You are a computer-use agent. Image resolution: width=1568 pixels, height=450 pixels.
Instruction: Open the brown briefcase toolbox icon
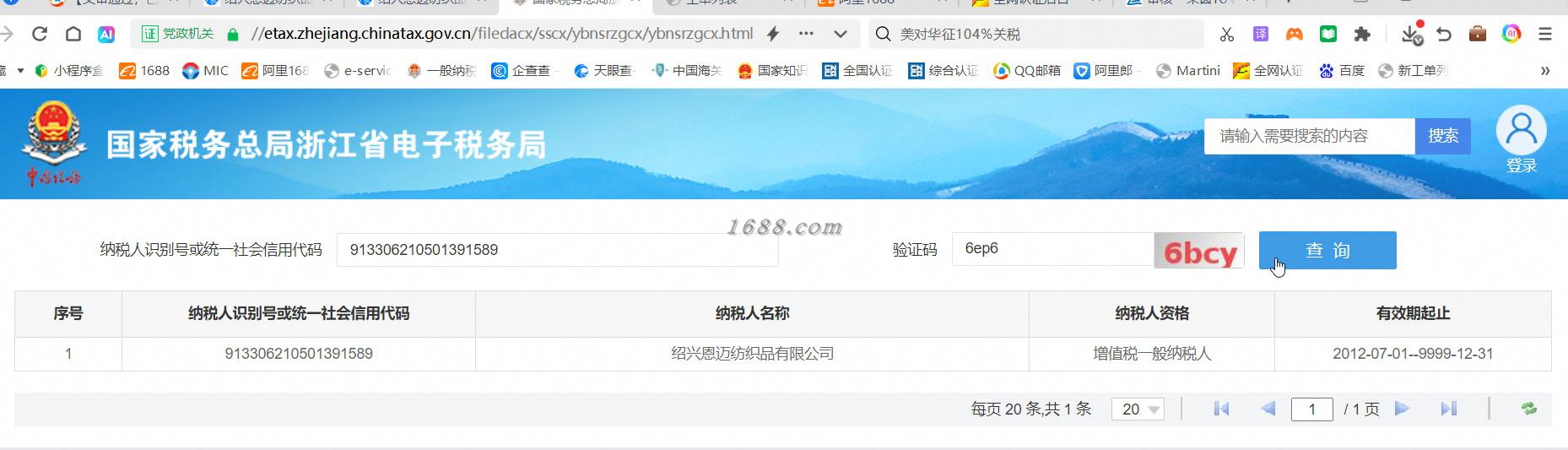pyautogui.click(x=1478, y=34)
